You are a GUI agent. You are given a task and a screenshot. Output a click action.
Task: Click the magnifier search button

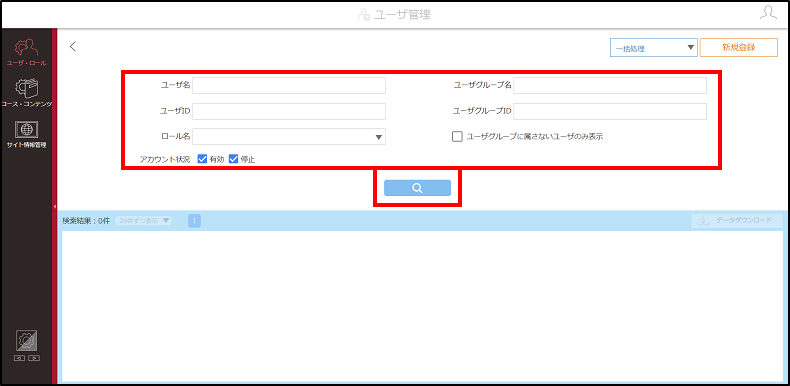(417, 188)
